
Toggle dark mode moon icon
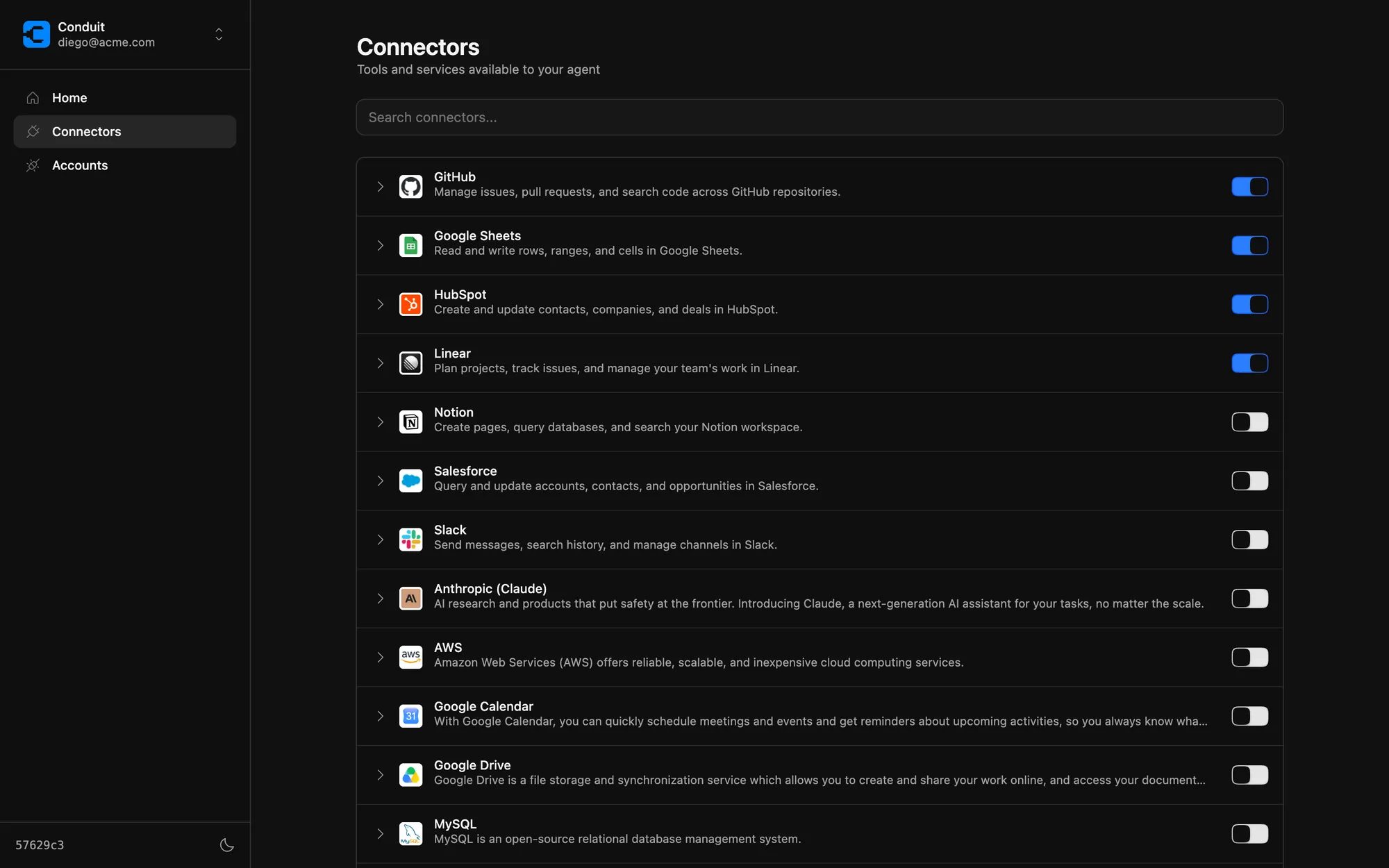(227, 845)
